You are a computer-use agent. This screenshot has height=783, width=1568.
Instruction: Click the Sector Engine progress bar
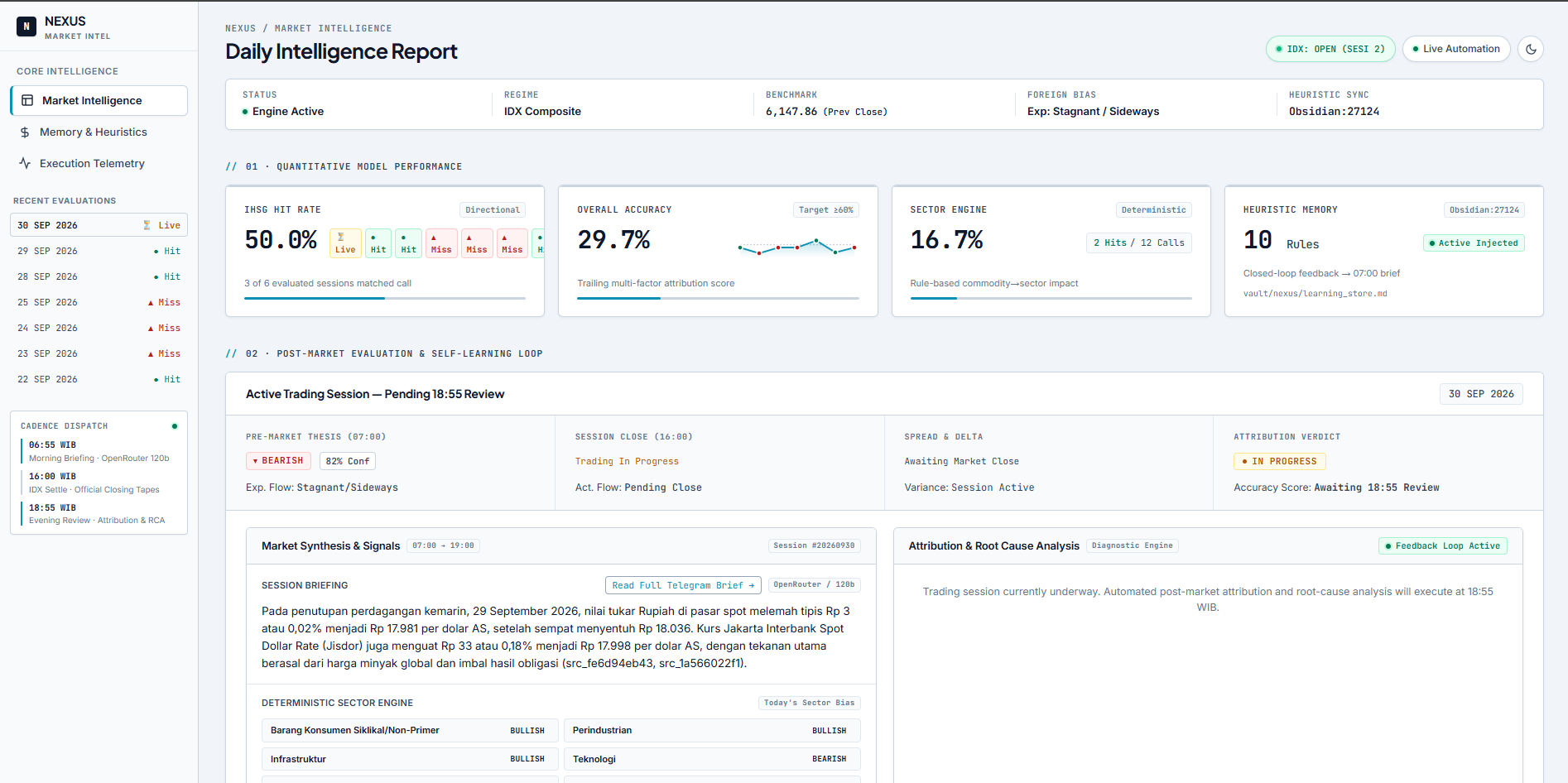point(1051,298)
